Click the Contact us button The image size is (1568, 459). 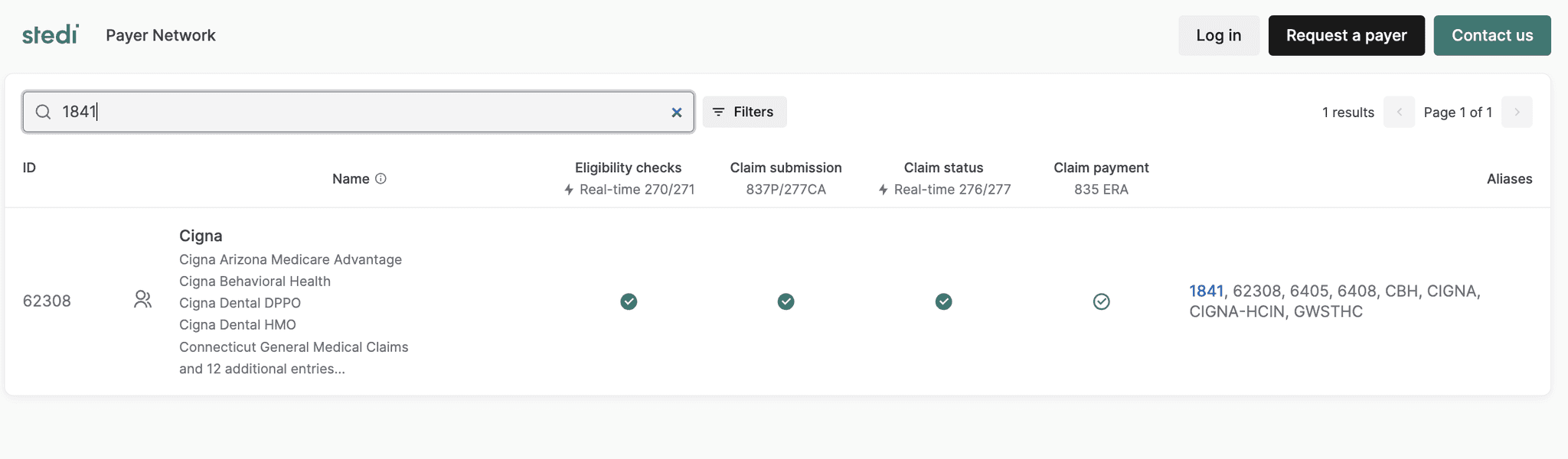click(1491, 35)
